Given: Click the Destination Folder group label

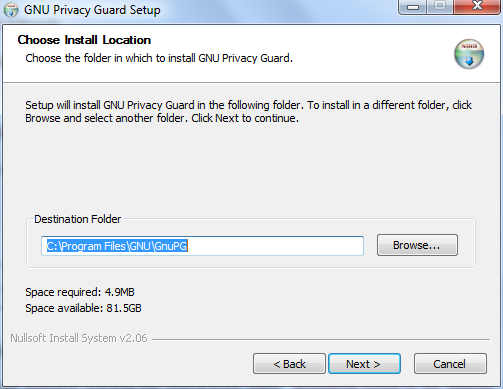Looking at the screenshot, I should pyautogui.click(x=78, y=219).
